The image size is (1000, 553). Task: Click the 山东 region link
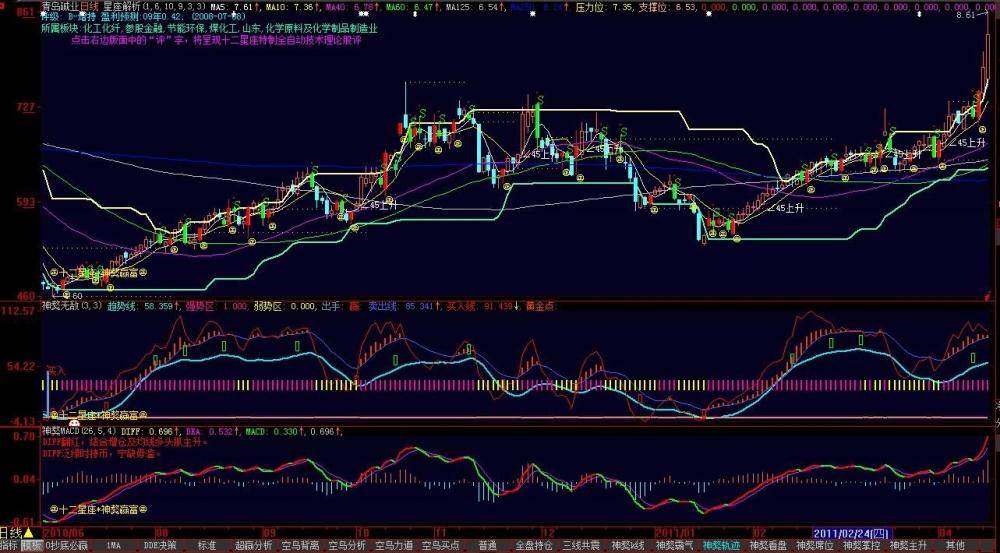click(252, 29)
